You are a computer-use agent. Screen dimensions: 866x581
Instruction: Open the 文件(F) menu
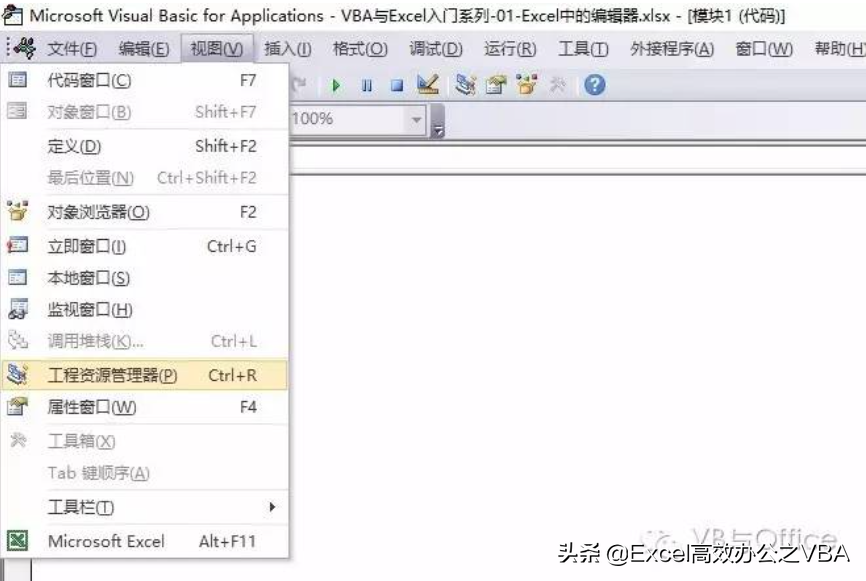(x=72, y=49)
